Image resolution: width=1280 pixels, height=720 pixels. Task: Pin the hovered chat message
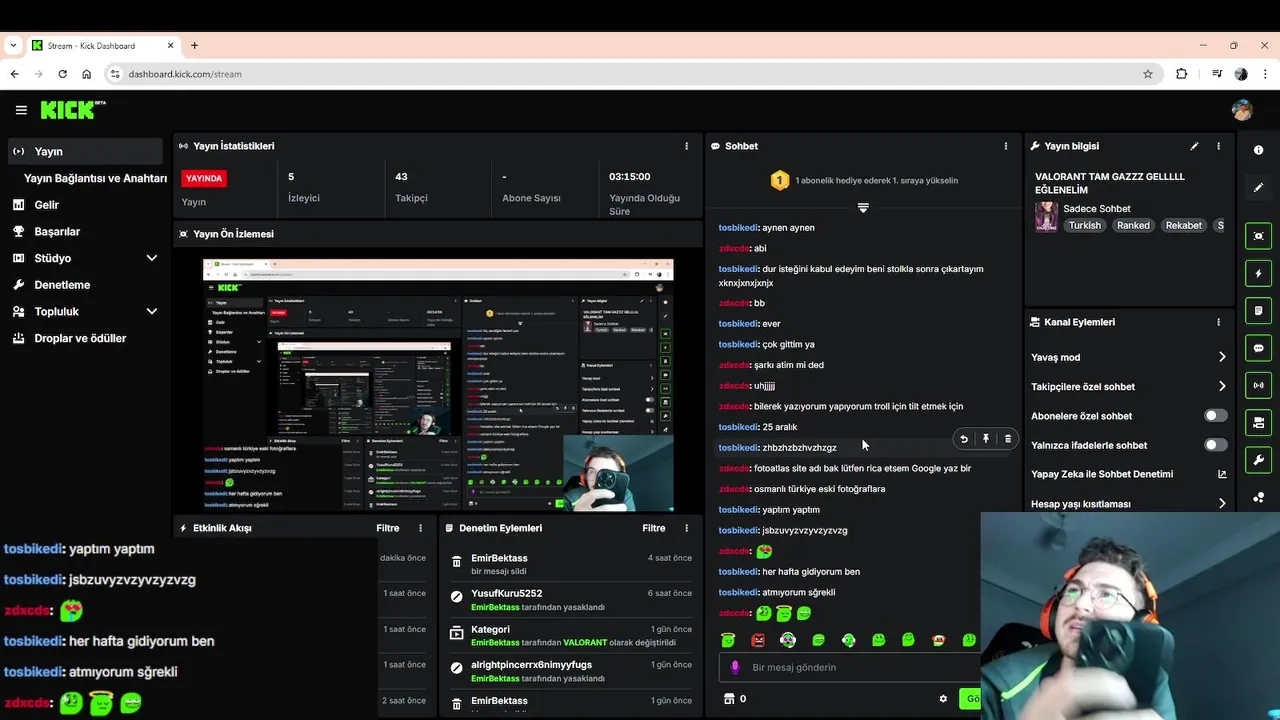point(986,439)
